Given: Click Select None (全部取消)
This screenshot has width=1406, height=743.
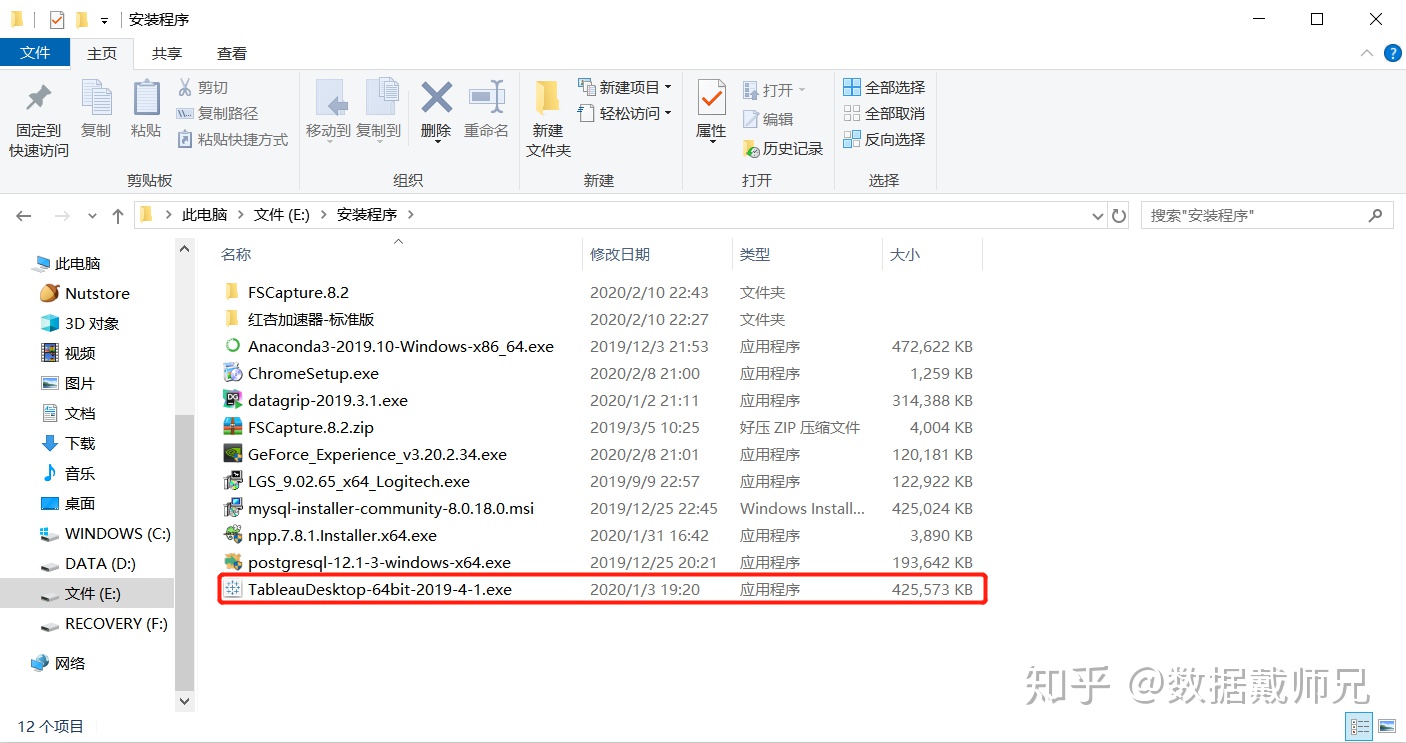Looking at the screenshot, I should click(x=884, y=114).
